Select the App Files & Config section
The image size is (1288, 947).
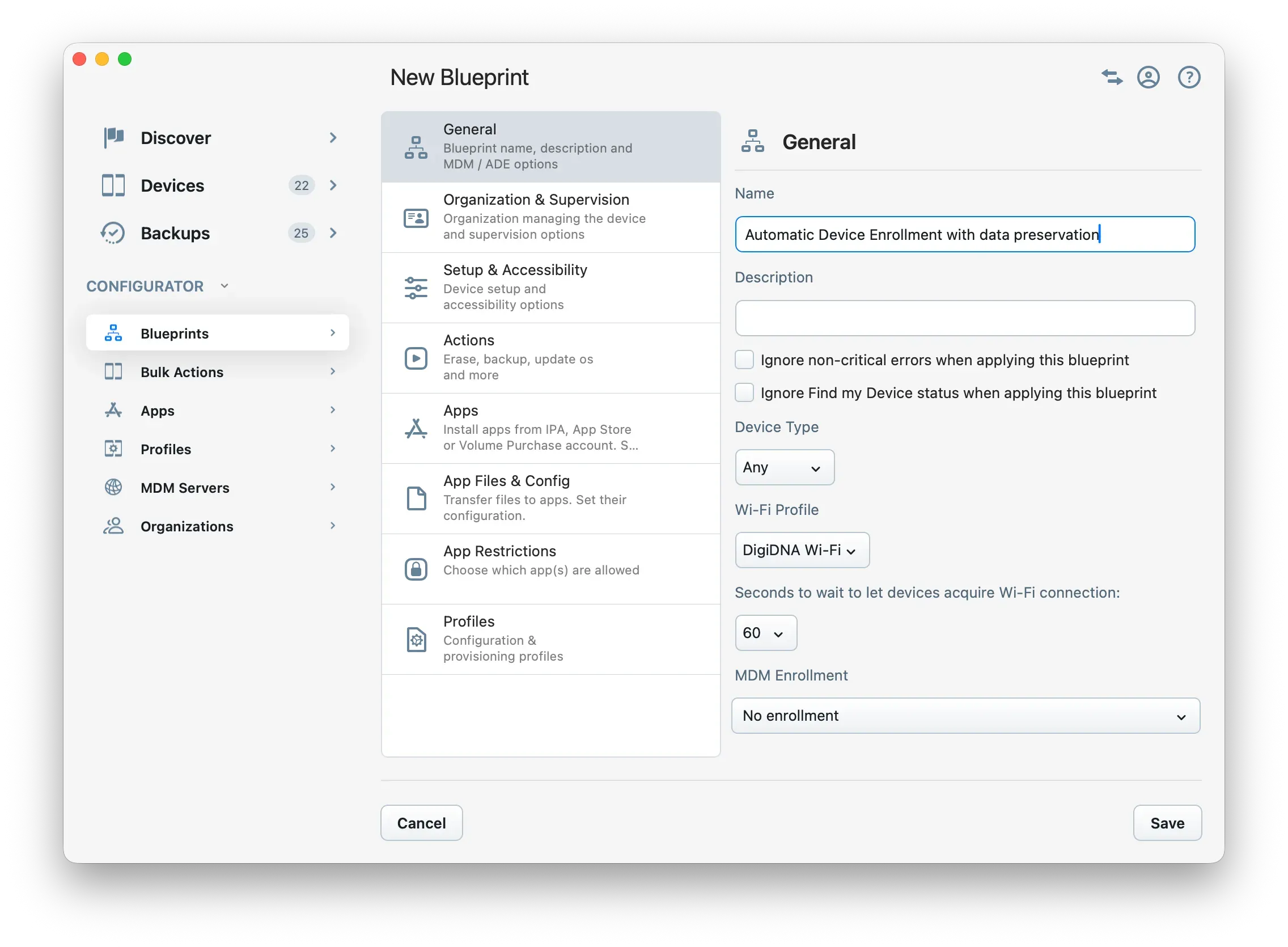click(x=550, y=498)
